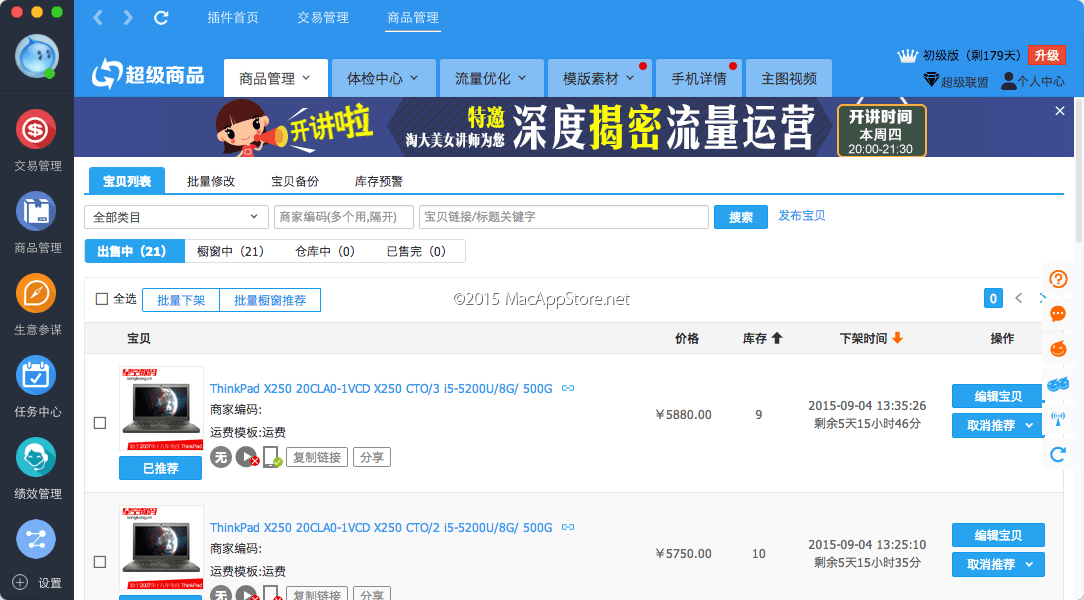Switch to the 批量修改 tab
Screen dimensions: 1084x600
[211, 181]
